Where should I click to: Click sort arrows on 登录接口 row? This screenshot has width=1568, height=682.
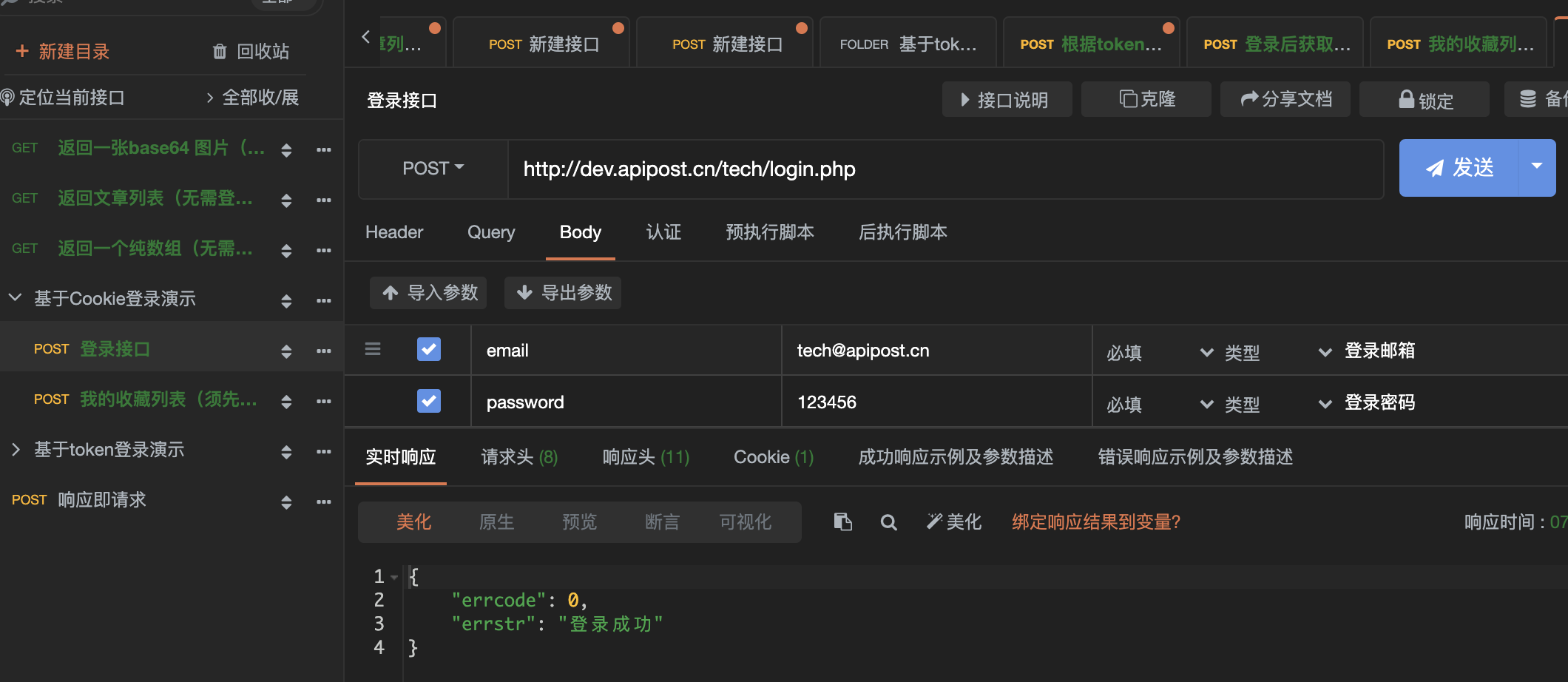coord(286,351)
